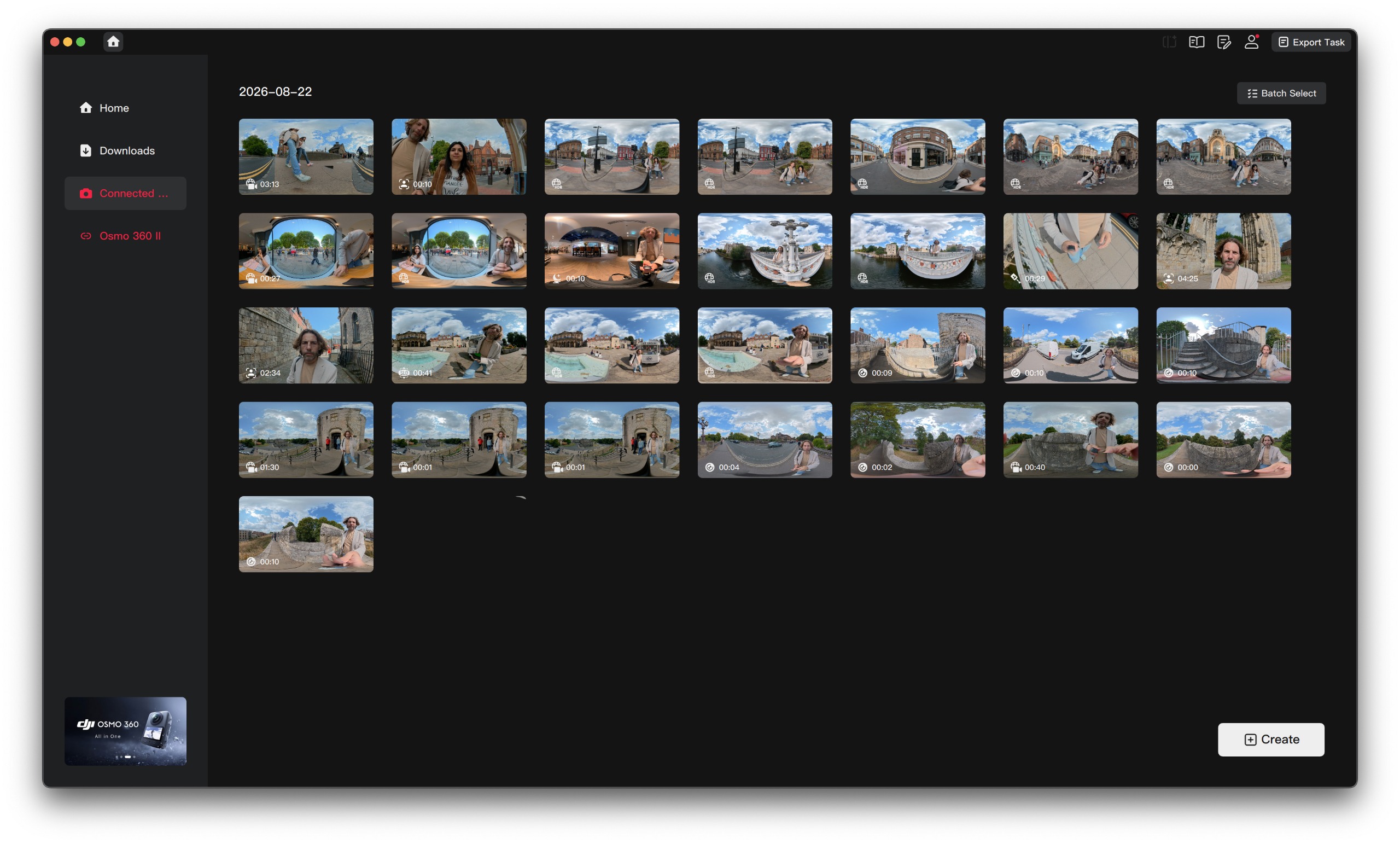Select the Osmo 360 II device

125,236
